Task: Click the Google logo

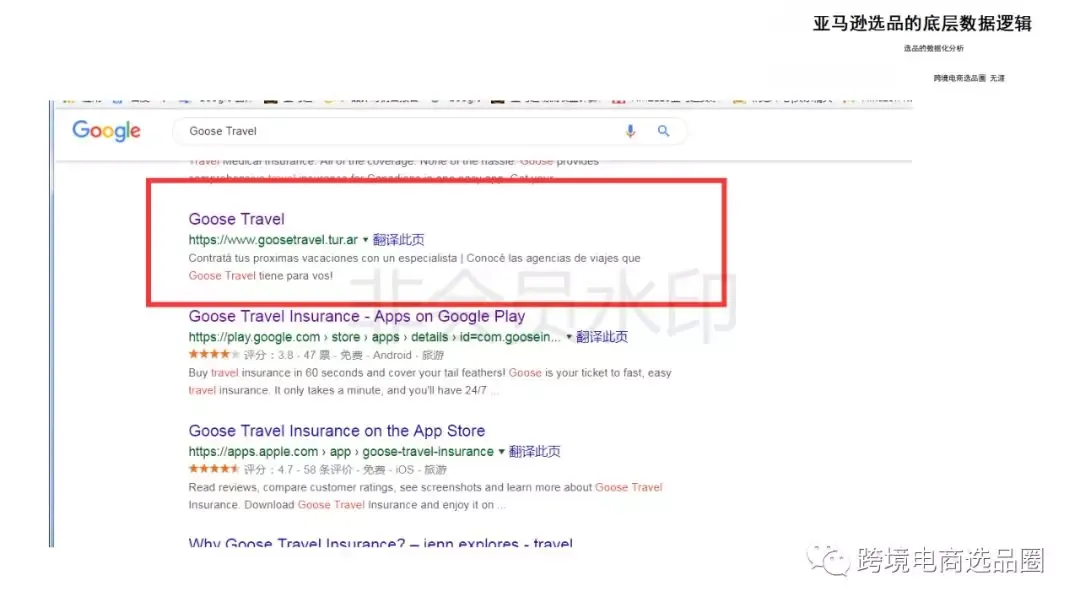Action: pos(106,131)
